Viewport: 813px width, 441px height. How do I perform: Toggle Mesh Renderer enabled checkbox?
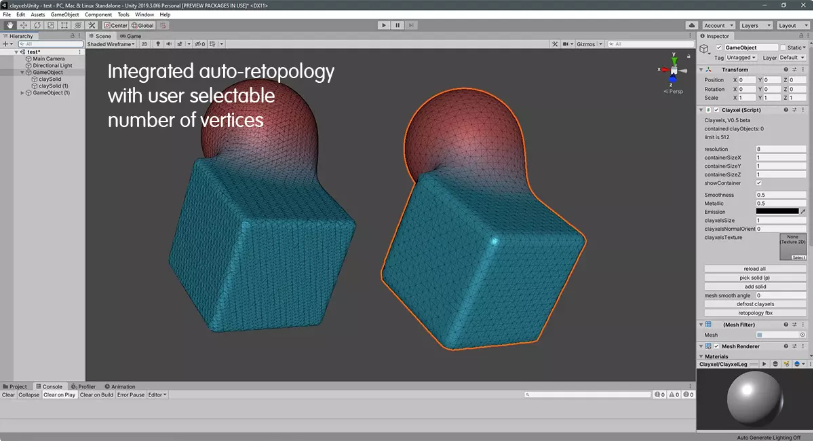[x=717, y=346]
